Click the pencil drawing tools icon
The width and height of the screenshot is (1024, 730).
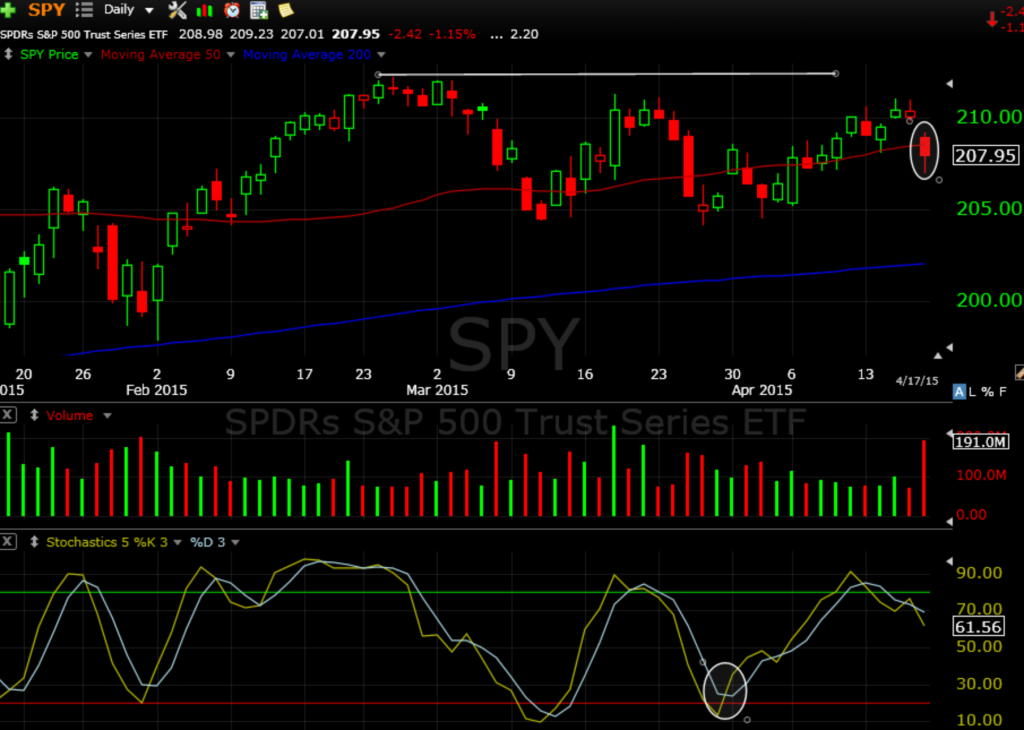[x=1019, y=372]
